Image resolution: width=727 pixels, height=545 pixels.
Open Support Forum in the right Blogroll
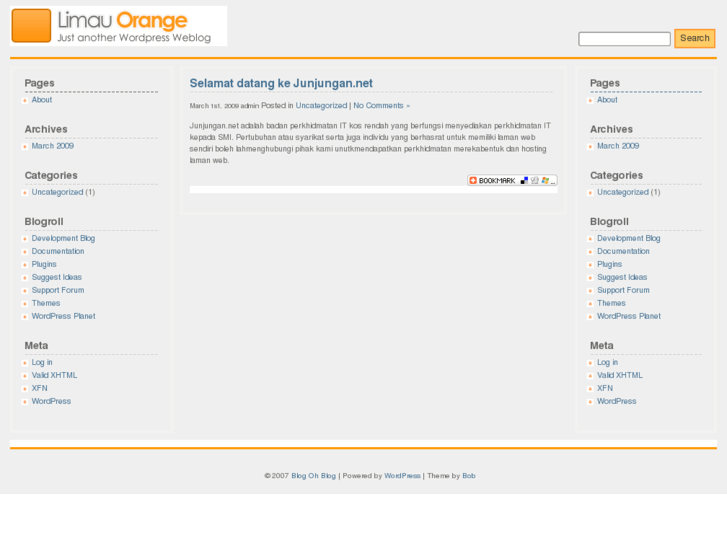624,290
